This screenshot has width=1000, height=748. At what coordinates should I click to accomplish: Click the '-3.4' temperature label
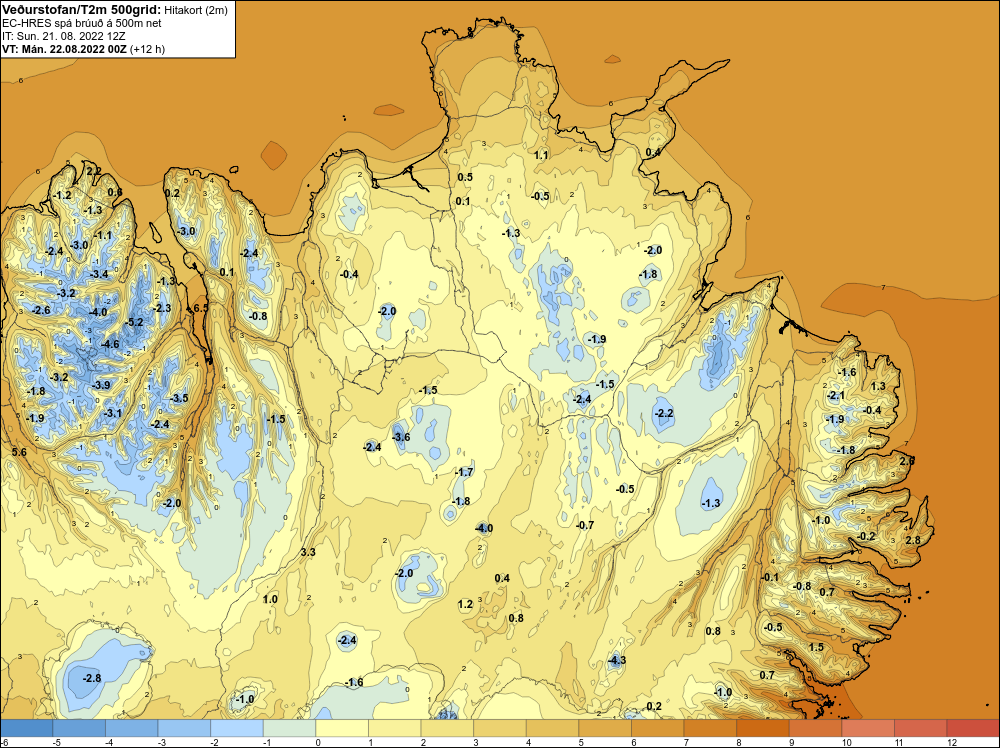(x=99, y=274)
